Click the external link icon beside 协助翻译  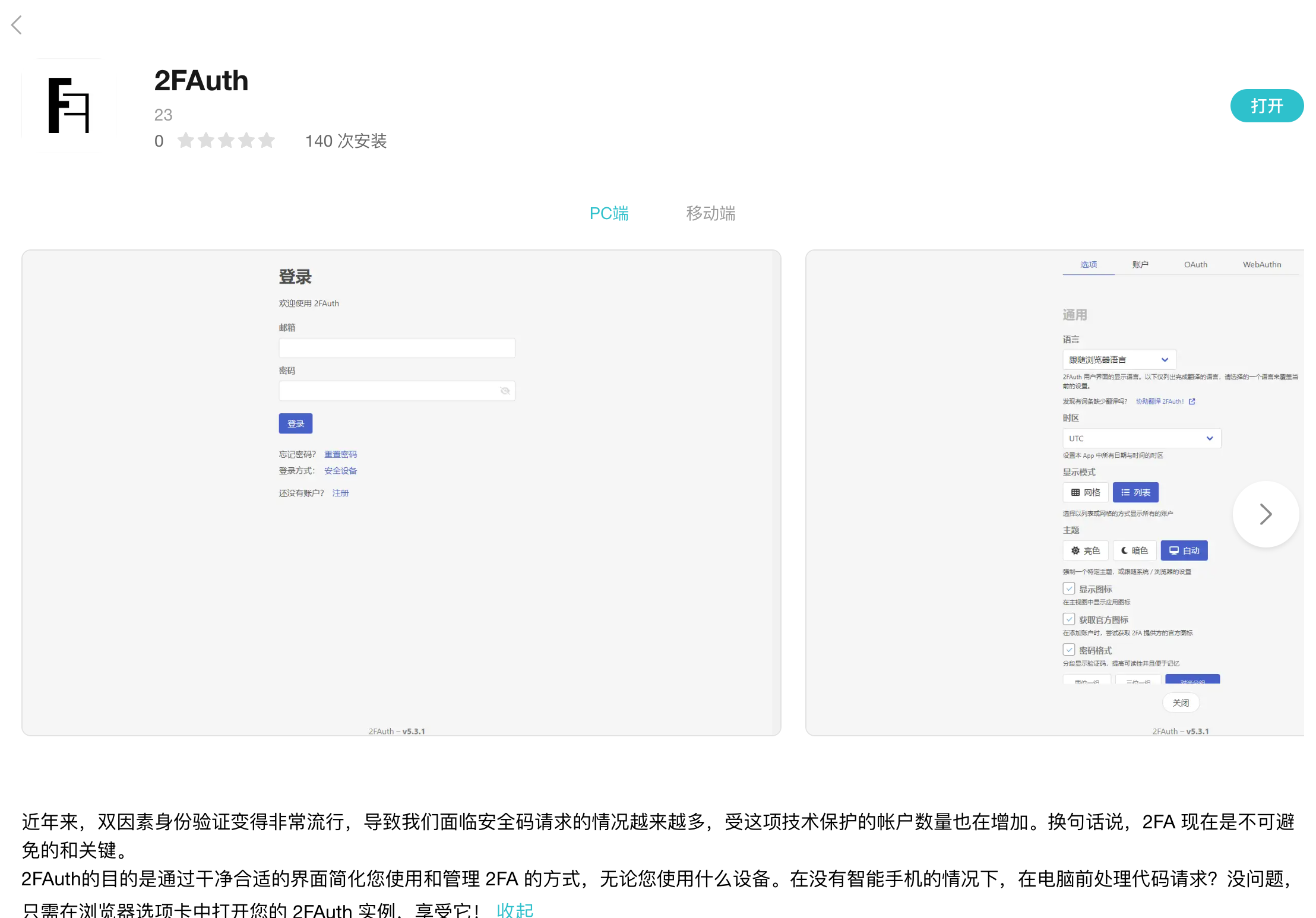click(x=1192, y=401)
